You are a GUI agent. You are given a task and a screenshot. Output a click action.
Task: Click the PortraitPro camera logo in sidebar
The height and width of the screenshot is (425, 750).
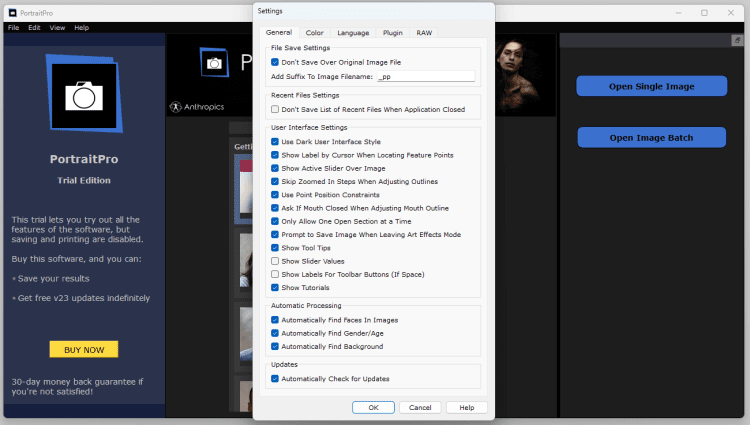[84, 93]
